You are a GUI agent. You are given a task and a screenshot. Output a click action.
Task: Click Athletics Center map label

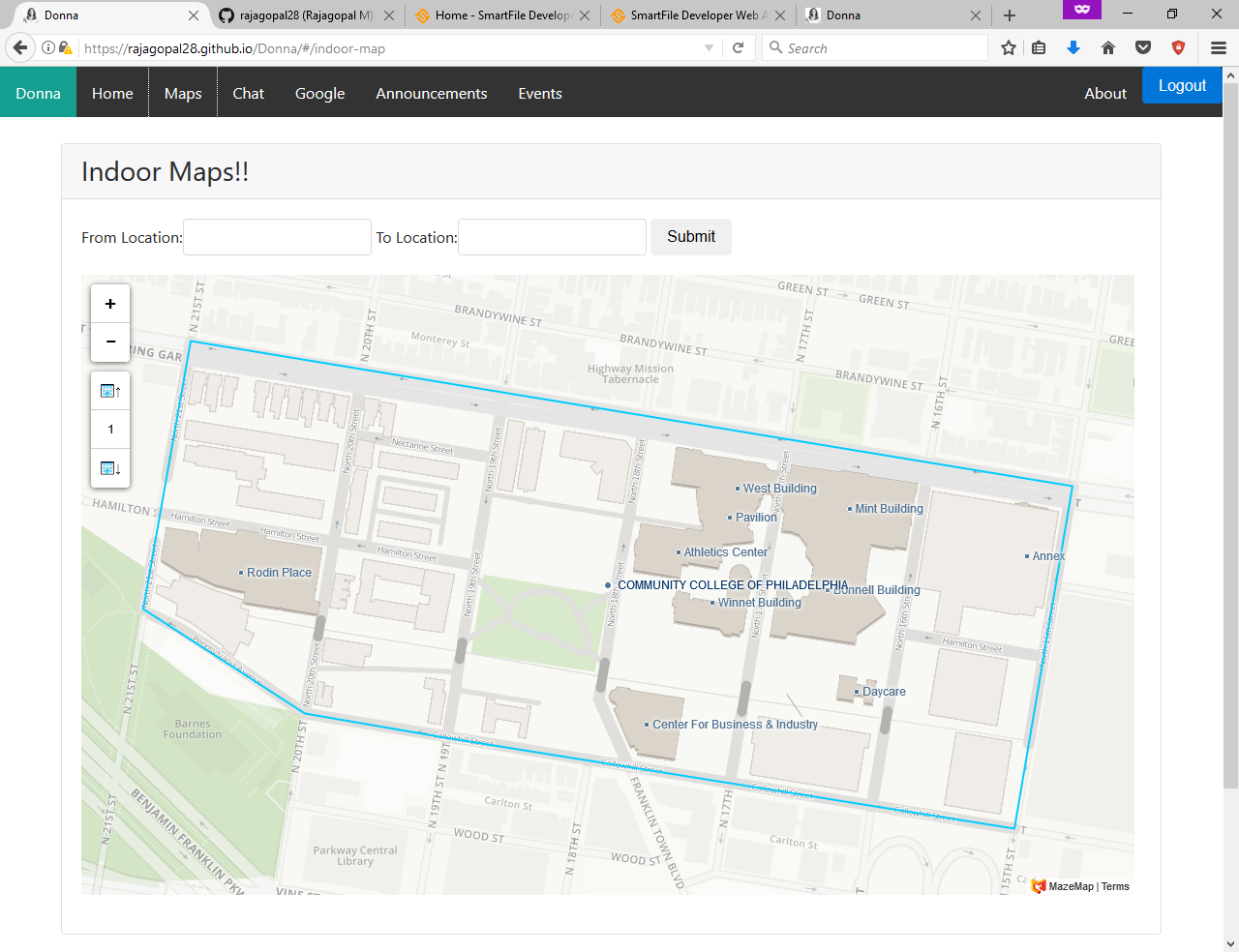tap(726, 552)
